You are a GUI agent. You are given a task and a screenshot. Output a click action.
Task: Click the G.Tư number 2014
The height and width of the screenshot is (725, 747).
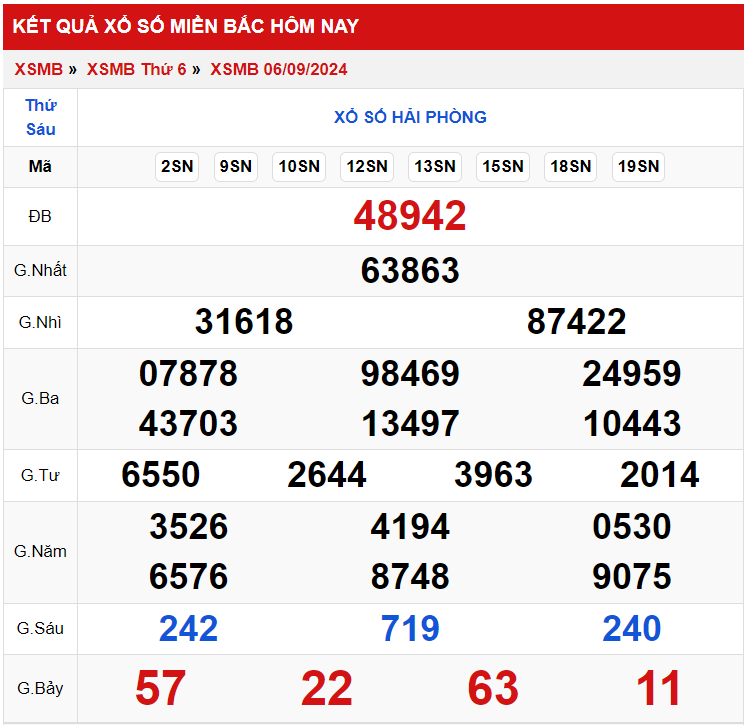tap(659, 475)
